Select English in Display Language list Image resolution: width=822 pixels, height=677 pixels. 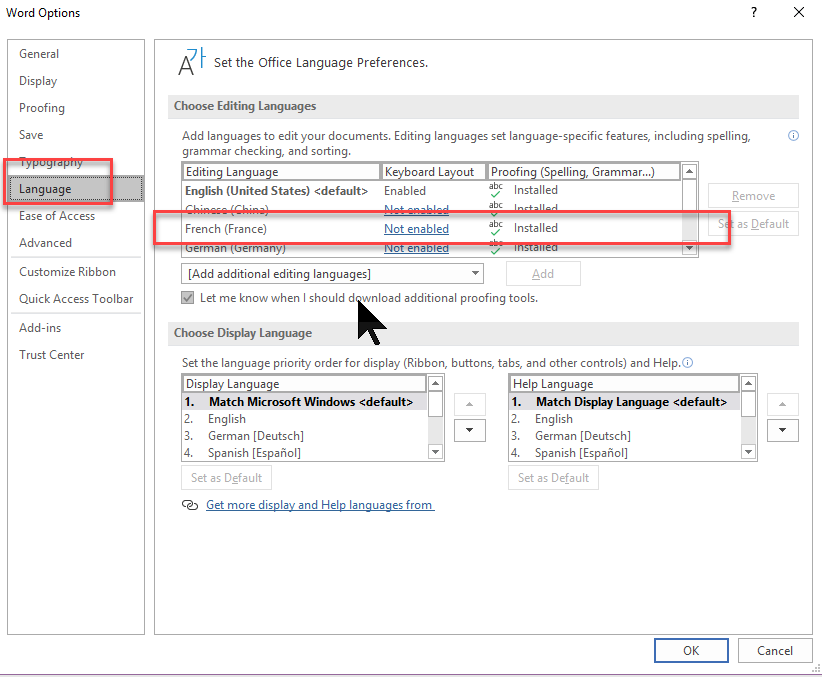[x=305, y=418]
